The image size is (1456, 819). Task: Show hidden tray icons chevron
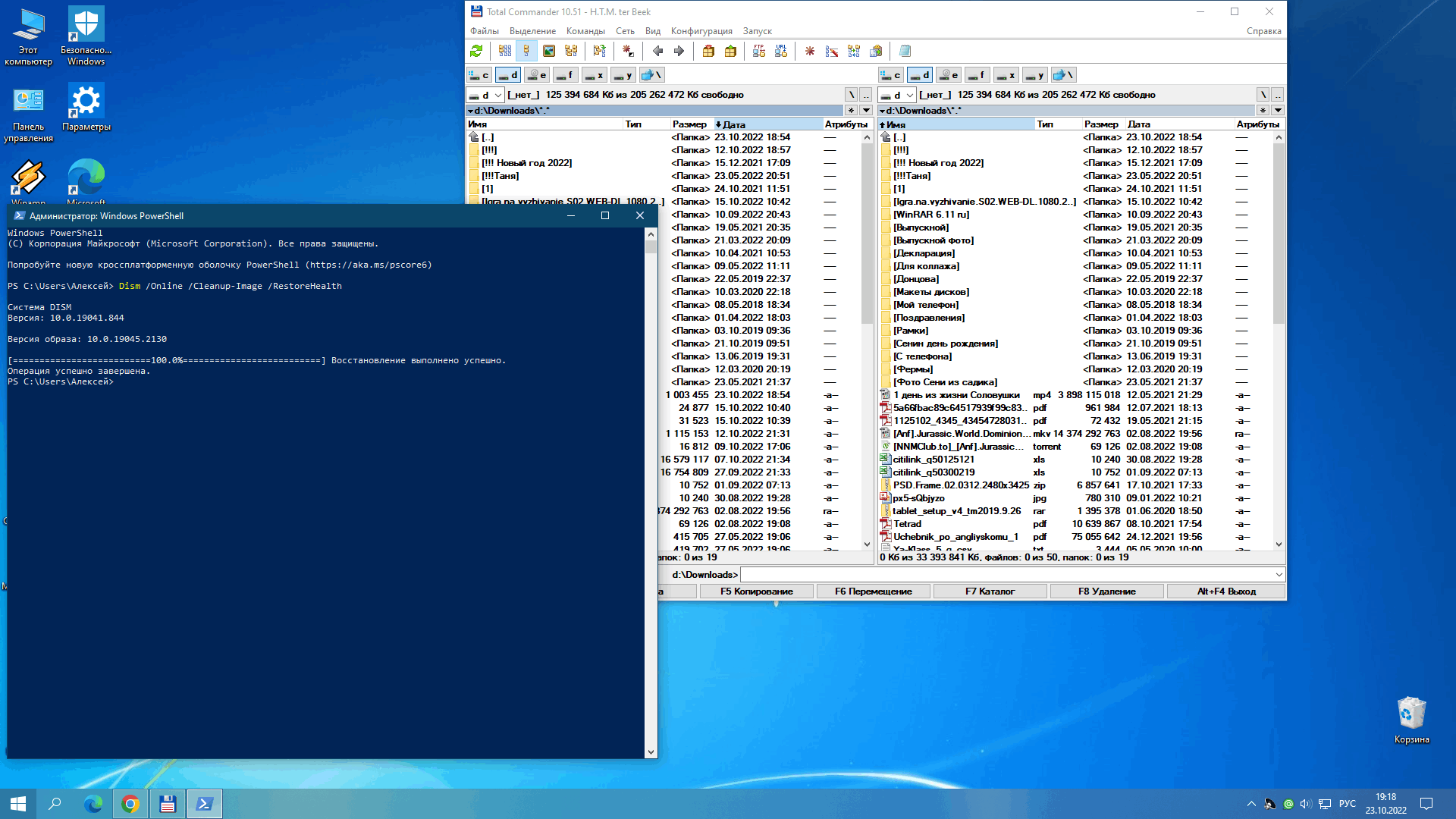[1251, 804]
